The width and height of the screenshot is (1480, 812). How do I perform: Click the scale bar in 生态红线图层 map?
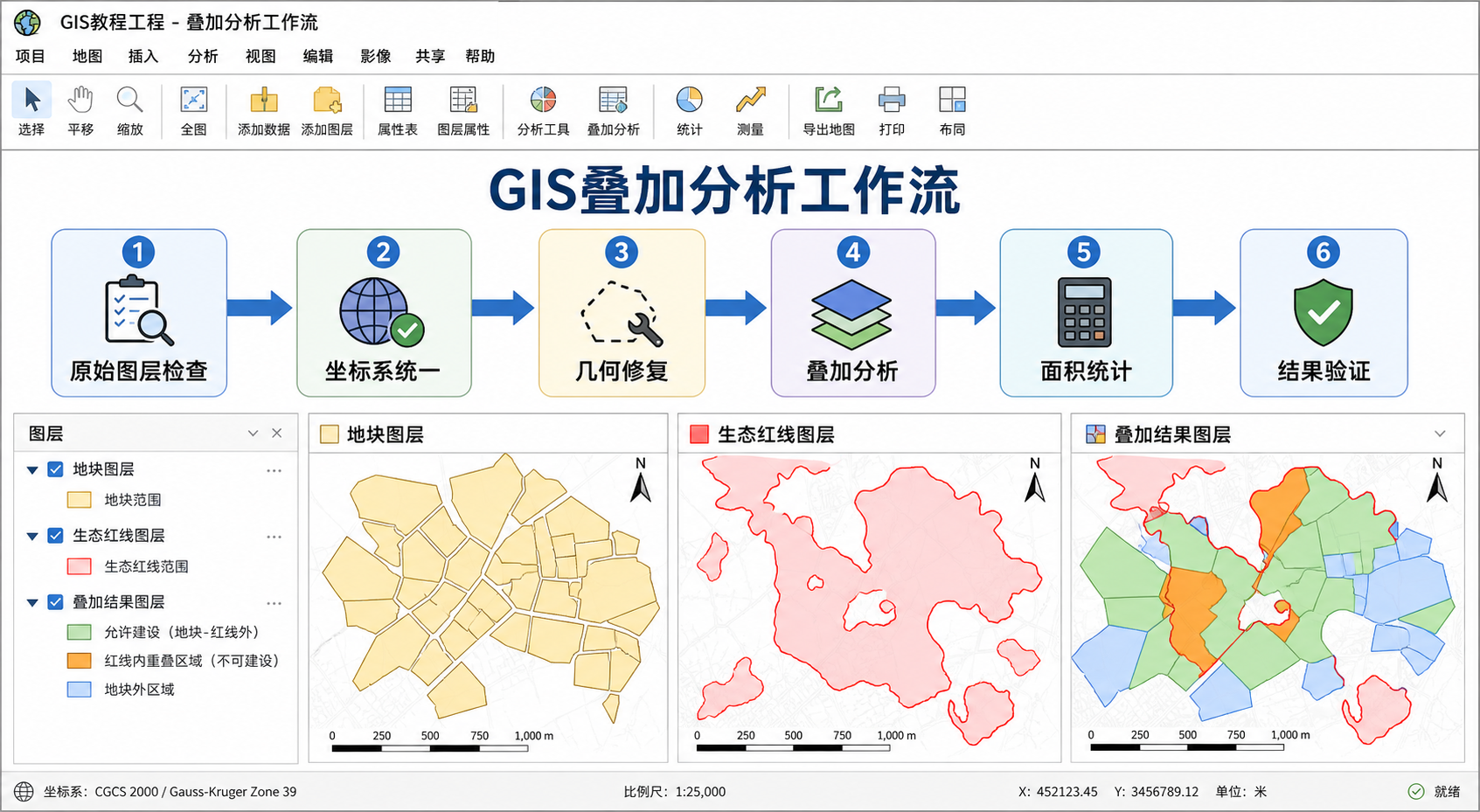tap(805, 741)
